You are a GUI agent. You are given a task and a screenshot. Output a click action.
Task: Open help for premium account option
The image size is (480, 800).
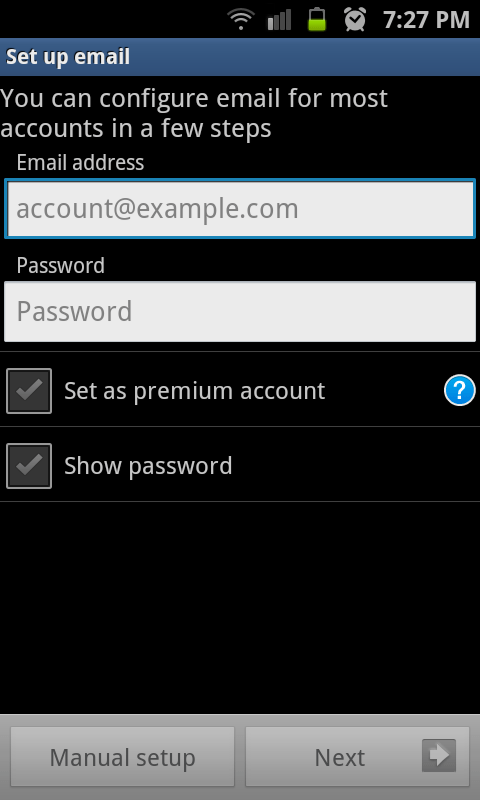[x=459, y=390]
